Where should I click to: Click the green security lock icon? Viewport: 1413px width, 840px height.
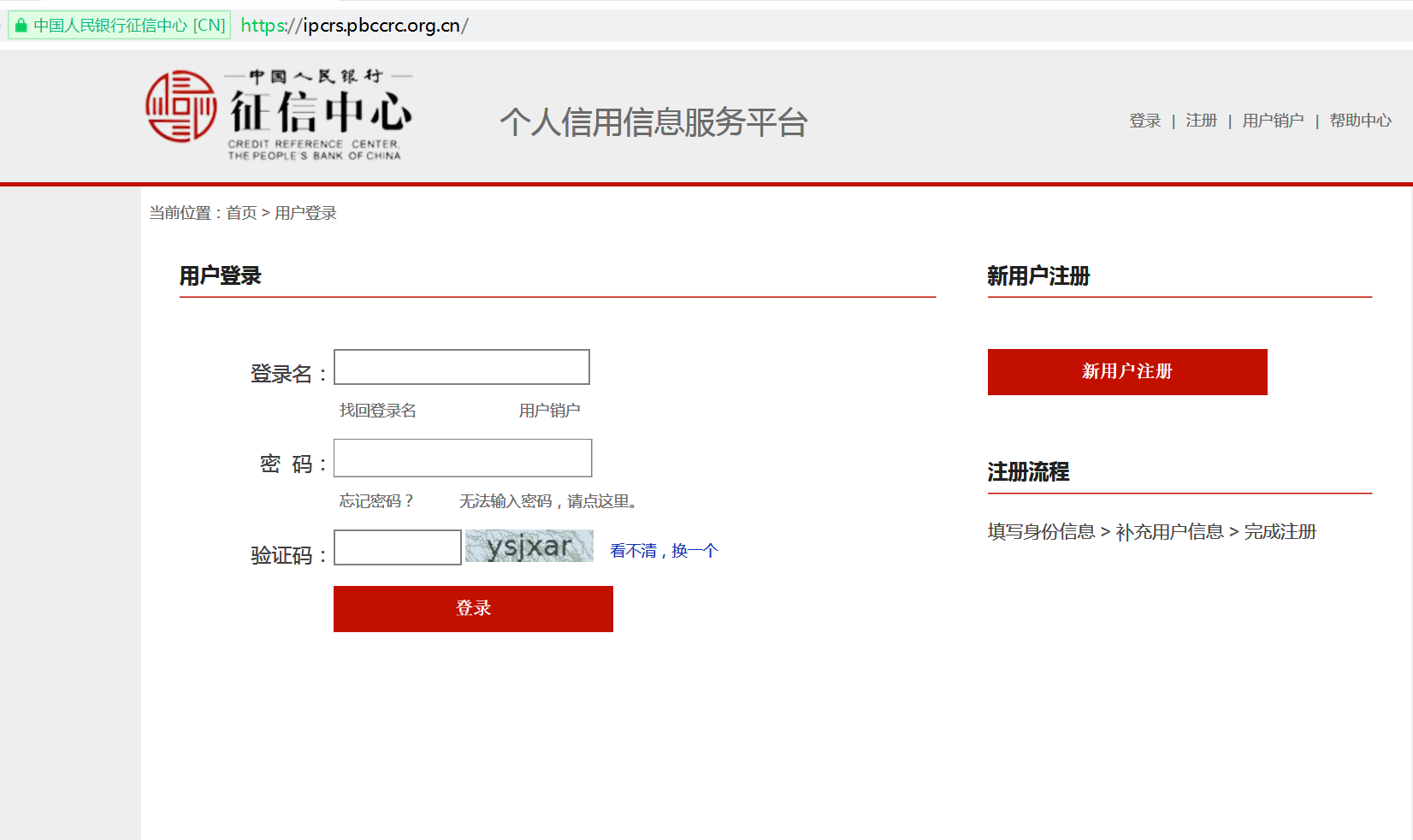tap(21, 26)
